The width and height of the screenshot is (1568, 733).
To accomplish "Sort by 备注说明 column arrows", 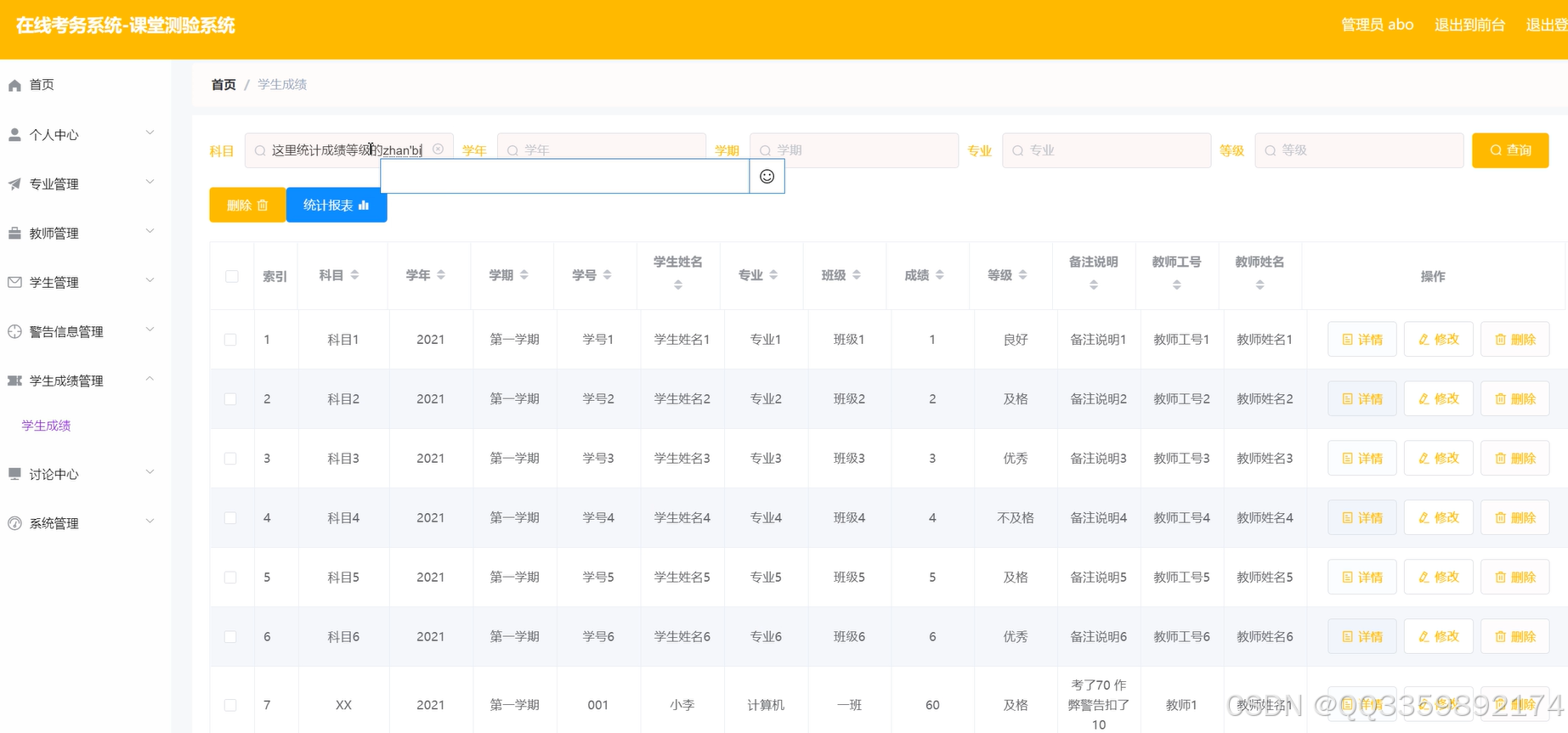I will [x=1094, y=285].
